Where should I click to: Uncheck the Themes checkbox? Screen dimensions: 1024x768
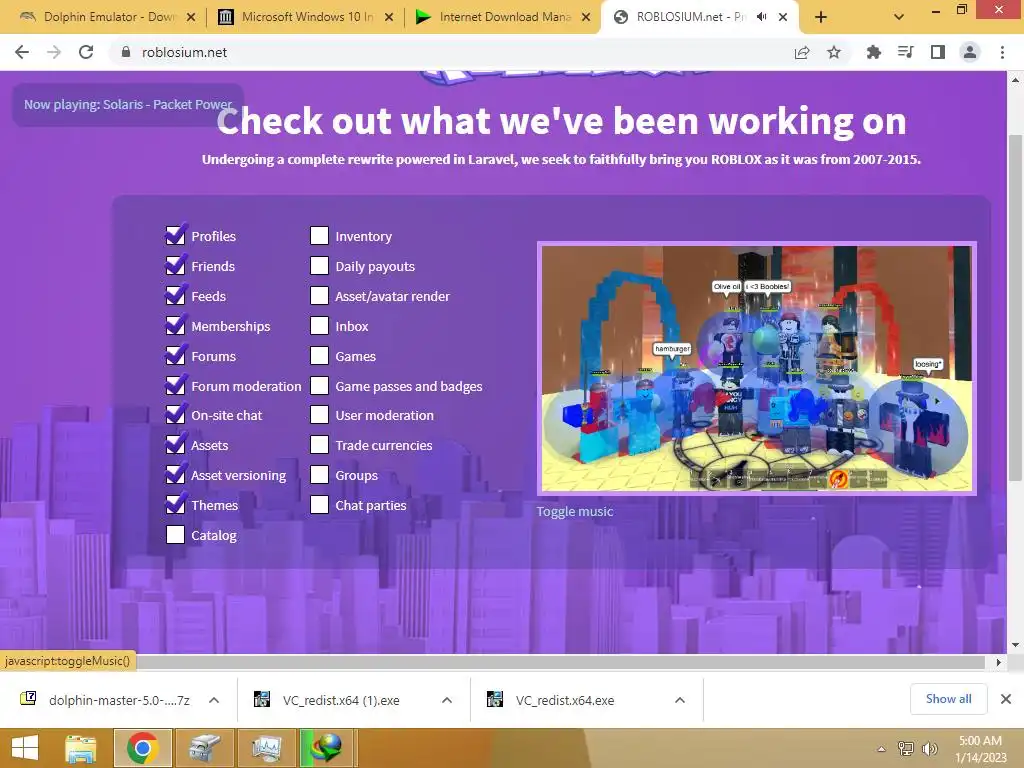(x=175, y=505)
